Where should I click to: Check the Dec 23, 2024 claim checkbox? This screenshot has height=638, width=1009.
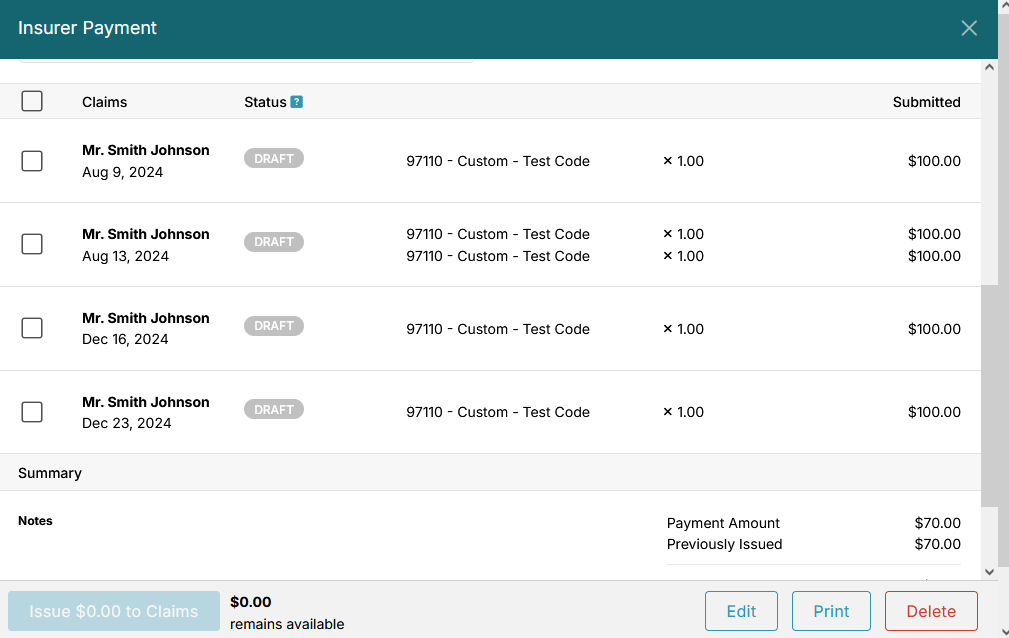[x=31, y=411]
